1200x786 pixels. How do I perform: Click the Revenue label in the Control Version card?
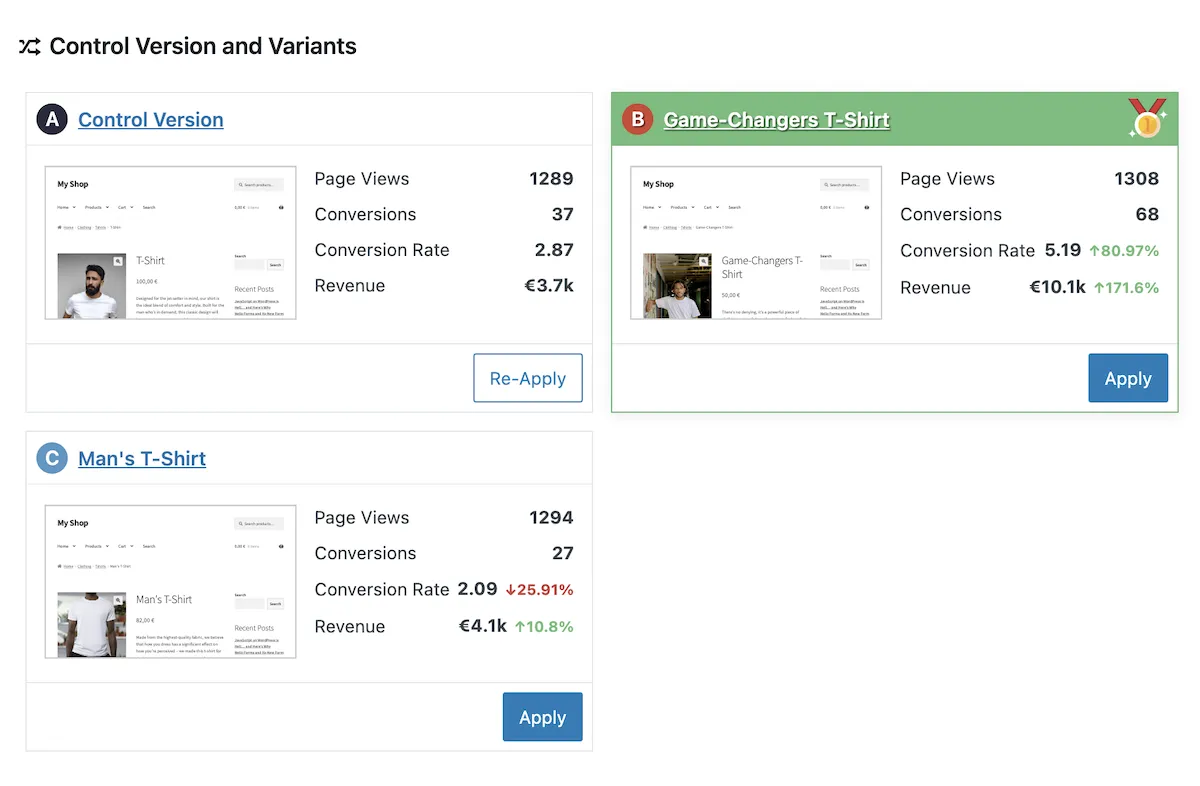coord(350,286)
